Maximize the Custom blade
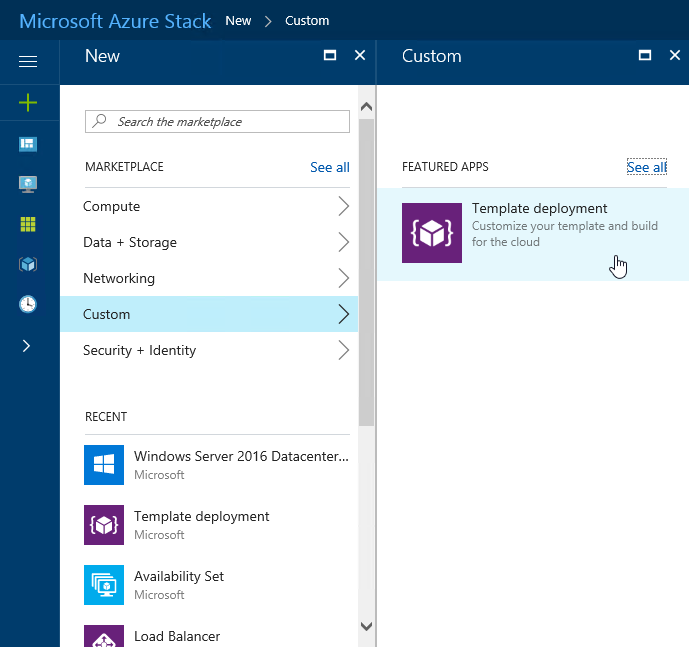Viewport: 689px width, 647px height. pos(645,55)
